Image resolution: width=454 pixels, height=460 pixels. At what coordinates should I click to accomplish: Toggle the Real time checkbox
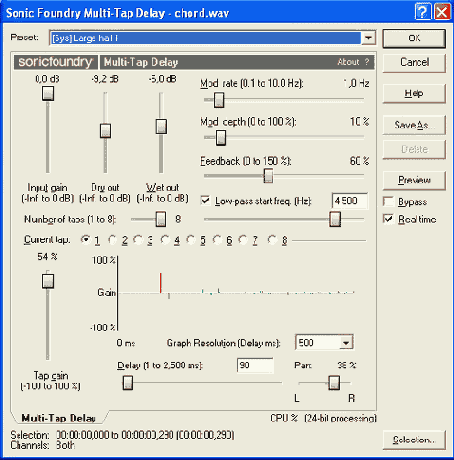[388, 219]
